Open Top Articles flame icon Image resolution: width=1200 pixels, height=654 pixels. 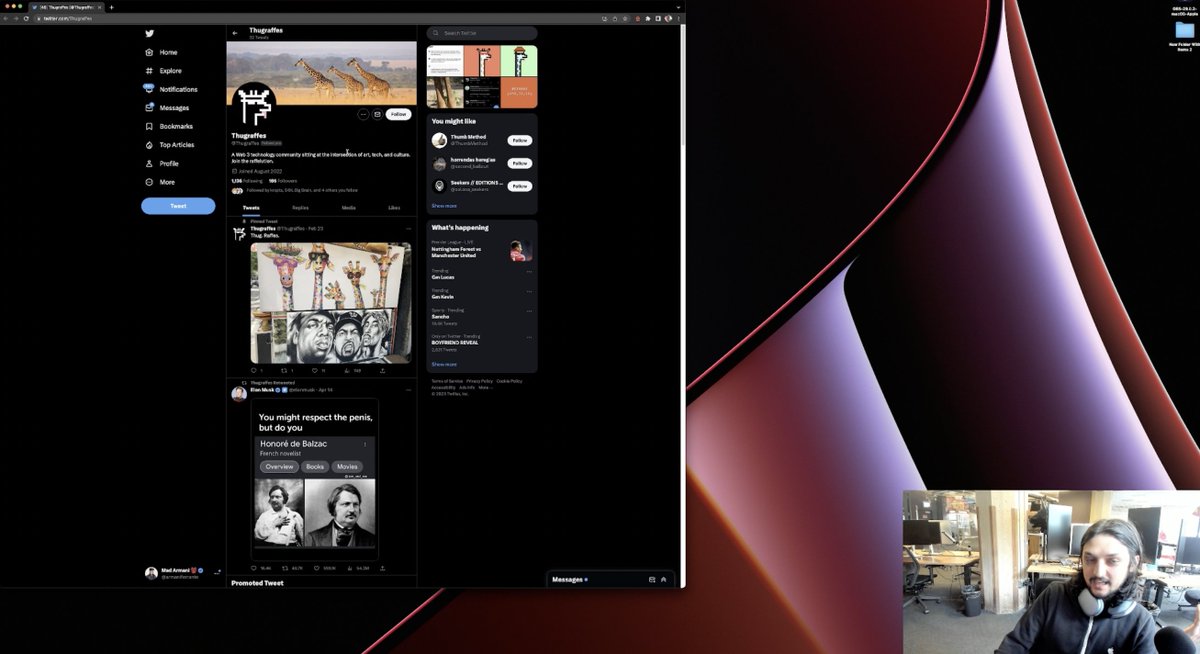pos(149,145)
